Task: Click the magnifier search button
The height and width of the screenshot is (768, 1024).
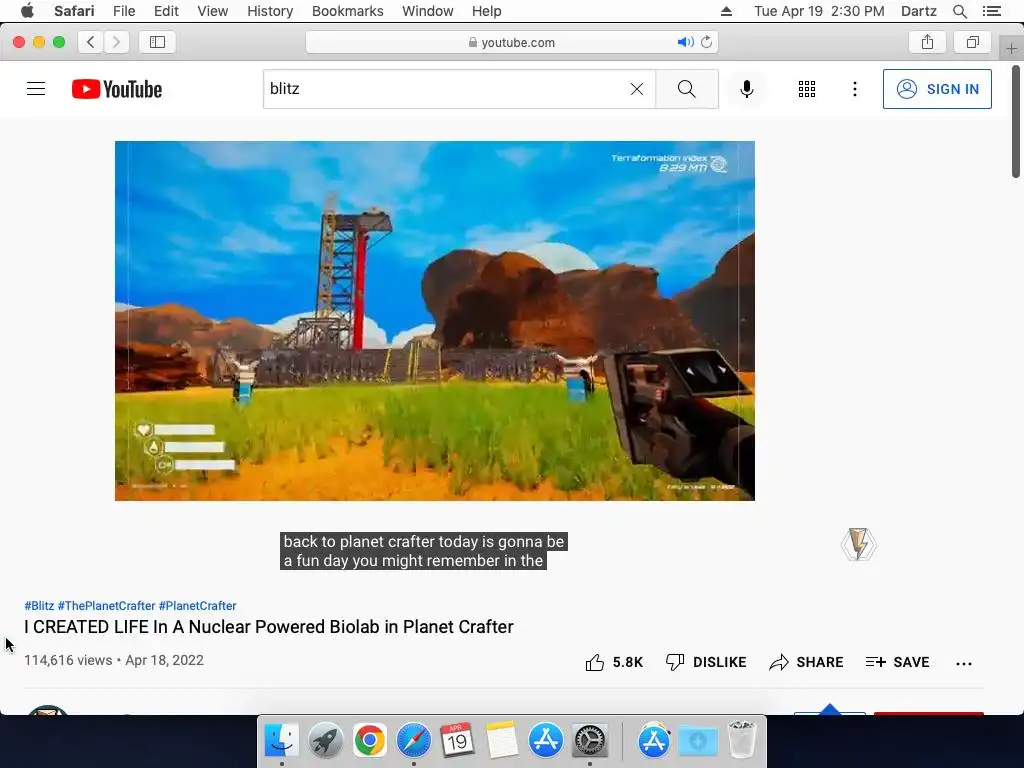Action: click(x=686, y=89)
